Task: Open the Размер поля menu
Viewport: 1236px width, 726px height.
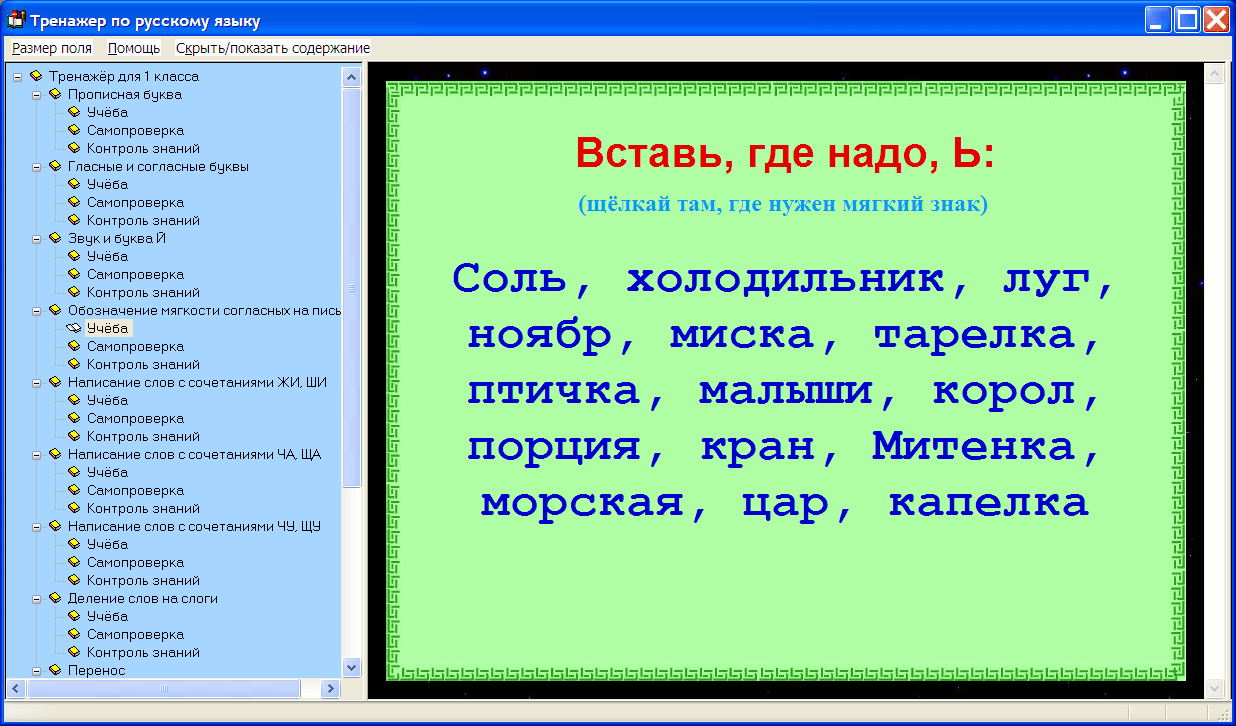Action: click(52, 48)
